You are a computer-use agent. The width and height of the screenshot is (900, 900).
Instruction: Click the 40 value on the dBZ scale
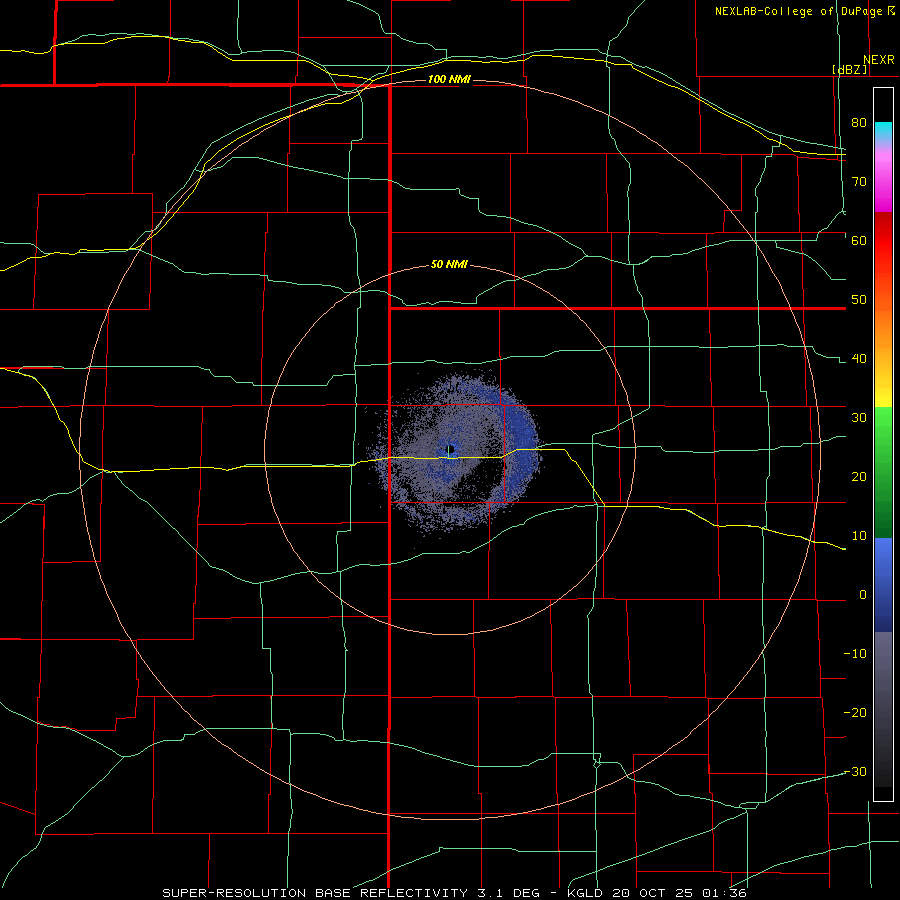click(x=859, y=359)
